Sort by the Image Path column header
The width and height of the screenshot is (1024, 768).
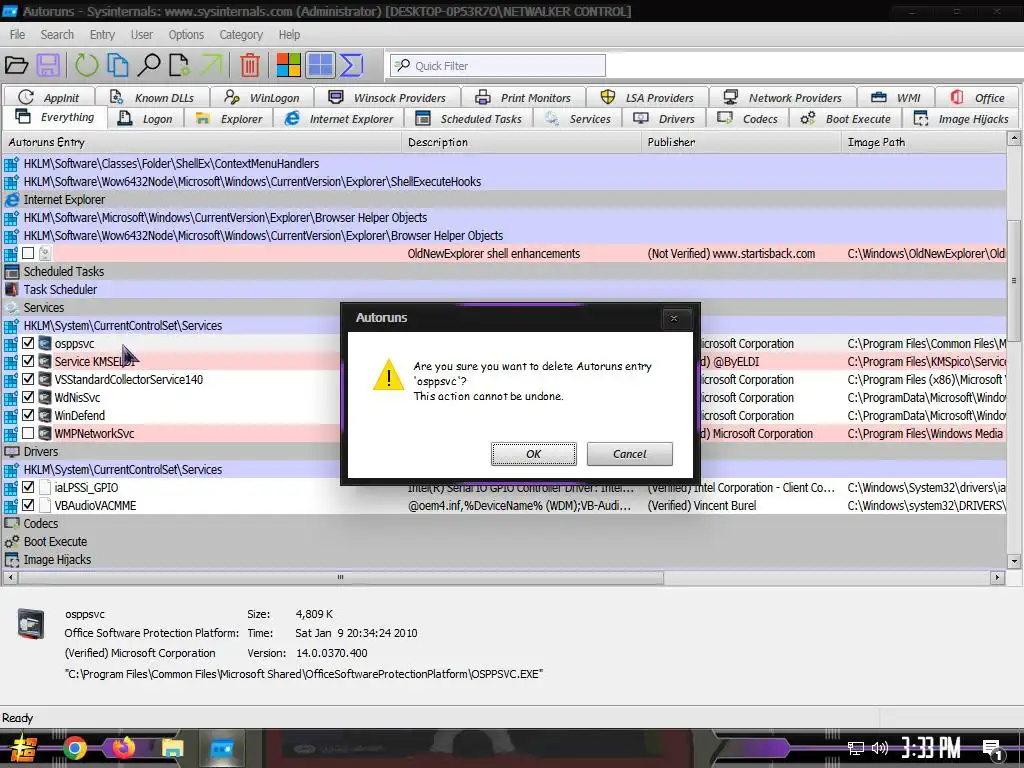[923, 142]
